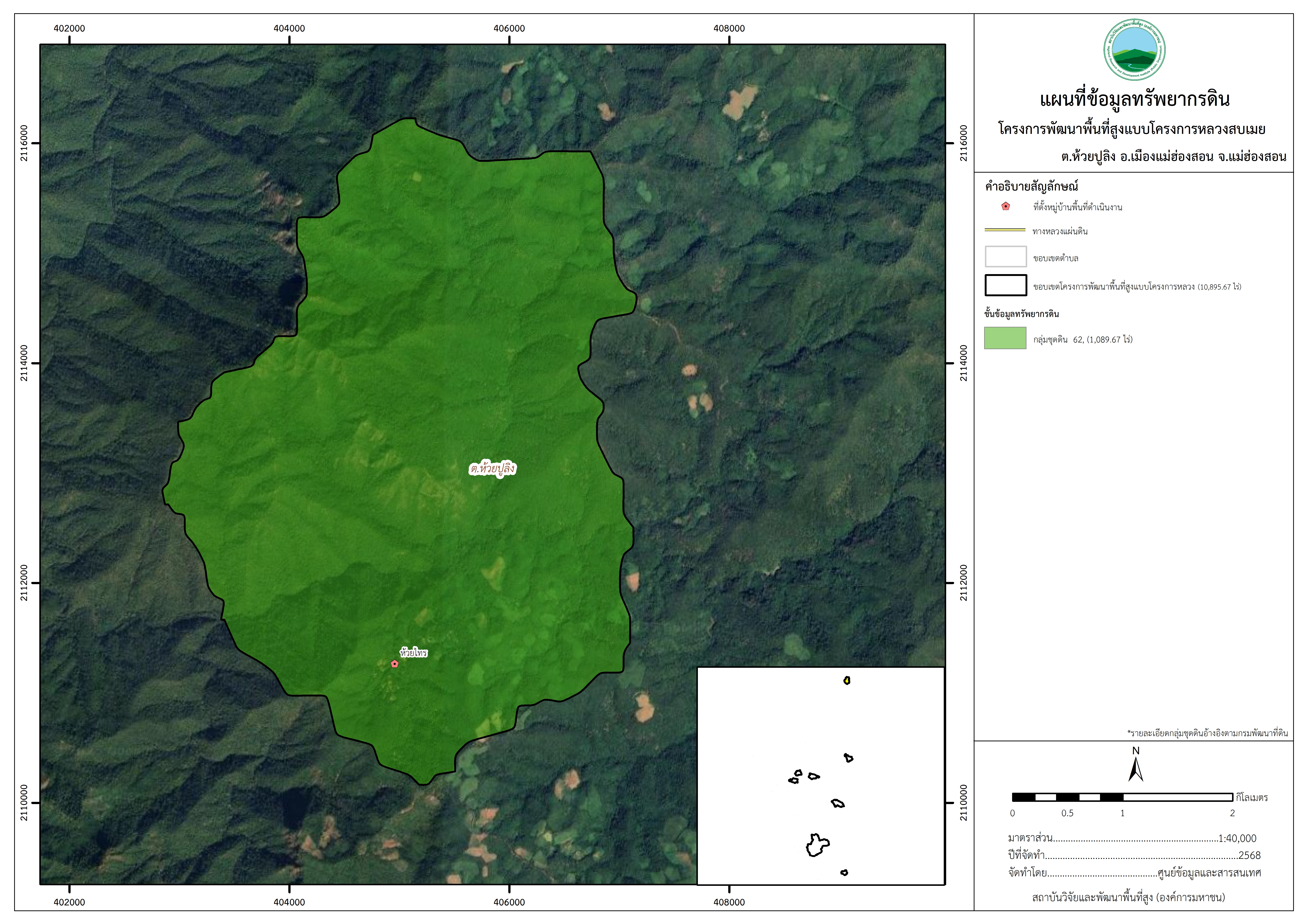Click the largest outlined polygon in inset map
This screenshot has width=1306, height=924.
click(x=818, y=845)
